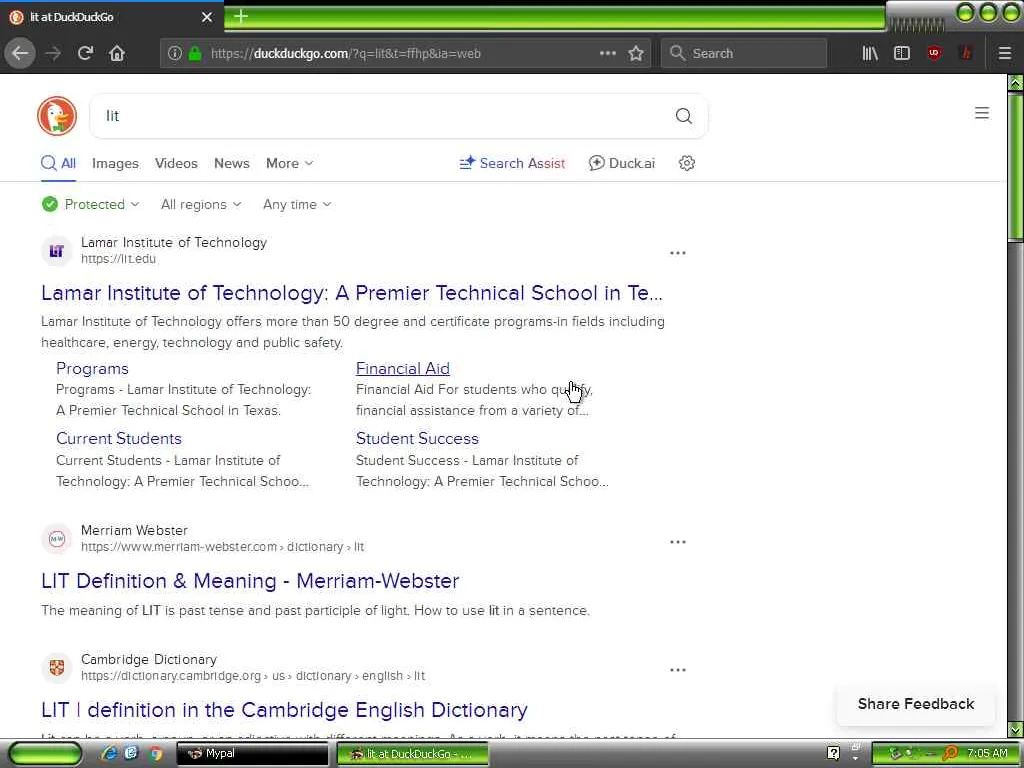The image size is (1024, 768).
Task: Switch to the Images tab
Action: (x=115, y=163)
